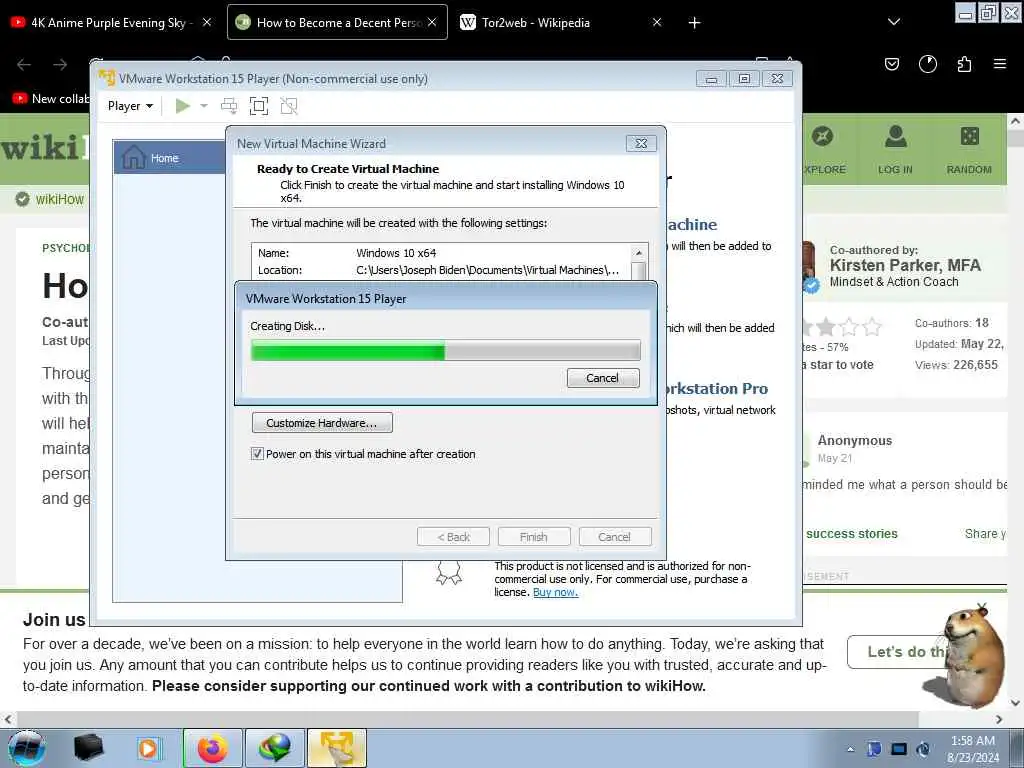This screenshot has height=768, width=1024.
Task: Click the Let's do this donation button
Action: [x=898, y=651]
